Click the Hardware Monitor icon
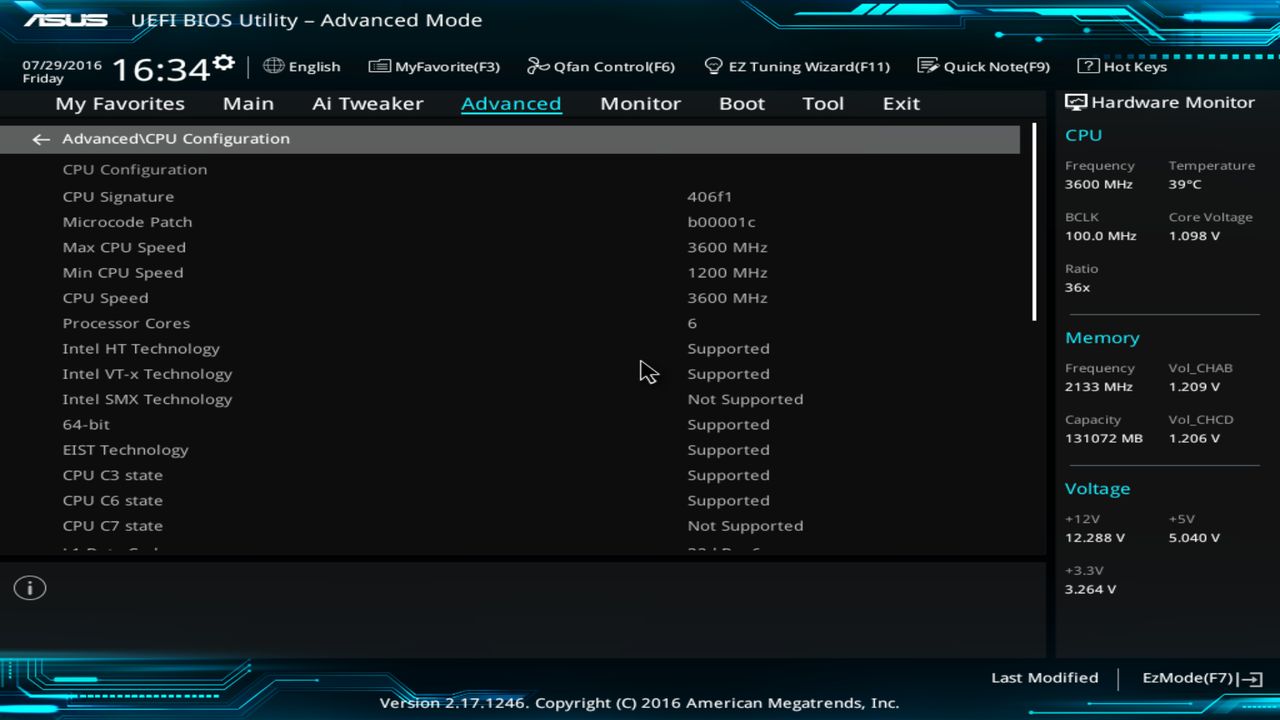Viewport: 1280px width, 720px height. pyautogui.click(x=1075, y=101)
